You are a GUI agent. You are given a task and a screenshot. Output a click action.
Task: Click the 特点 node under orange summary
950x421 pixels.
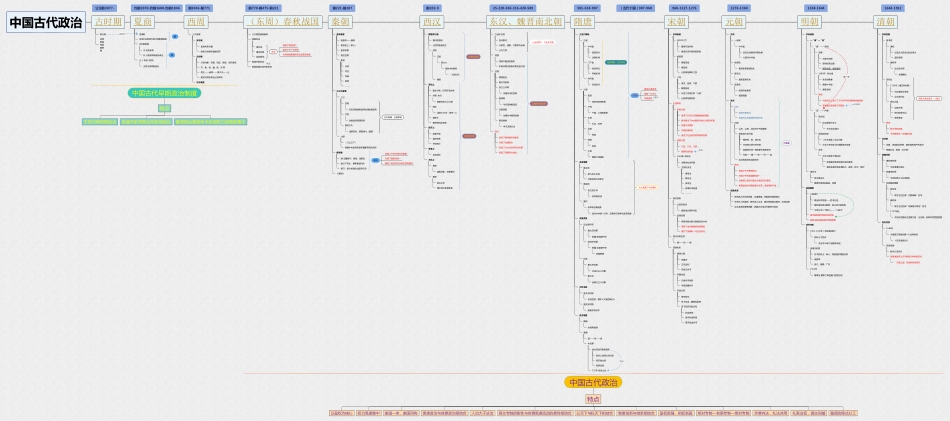tap(593, 398)
